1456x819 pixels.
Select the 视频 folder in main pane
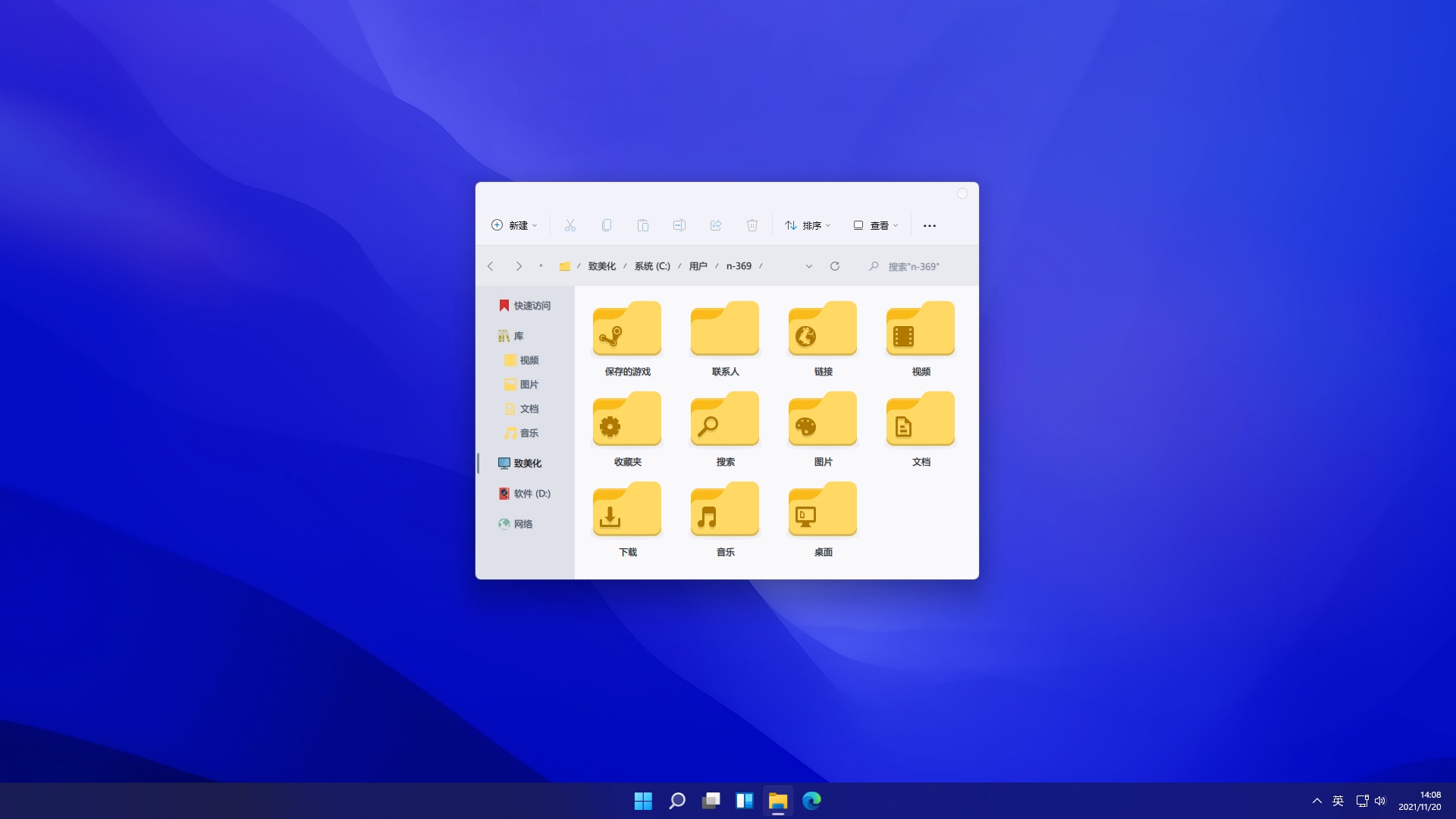click(921, 338)
